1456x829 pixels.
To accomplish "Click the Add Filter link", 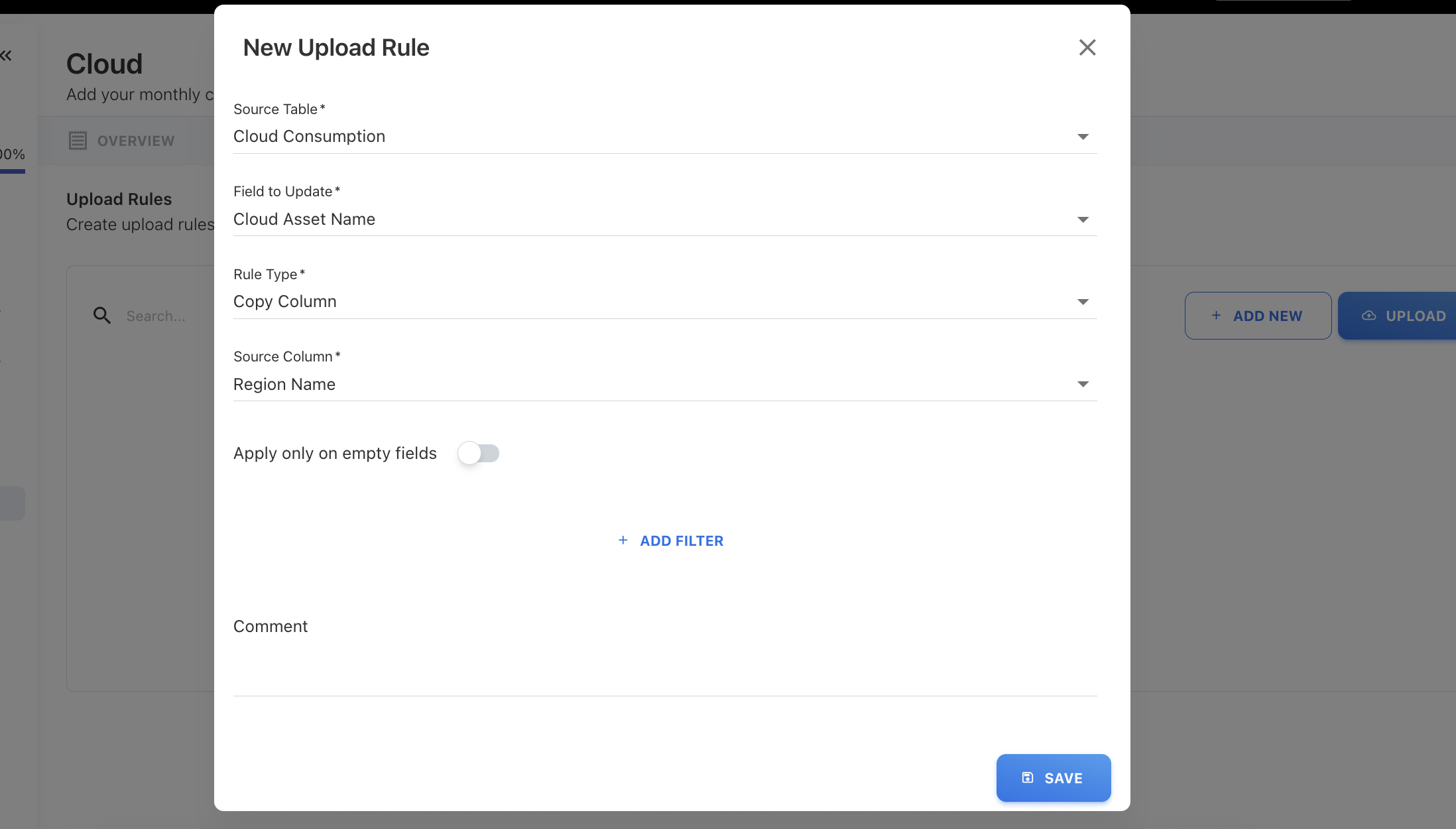I will tap(681, 541).
